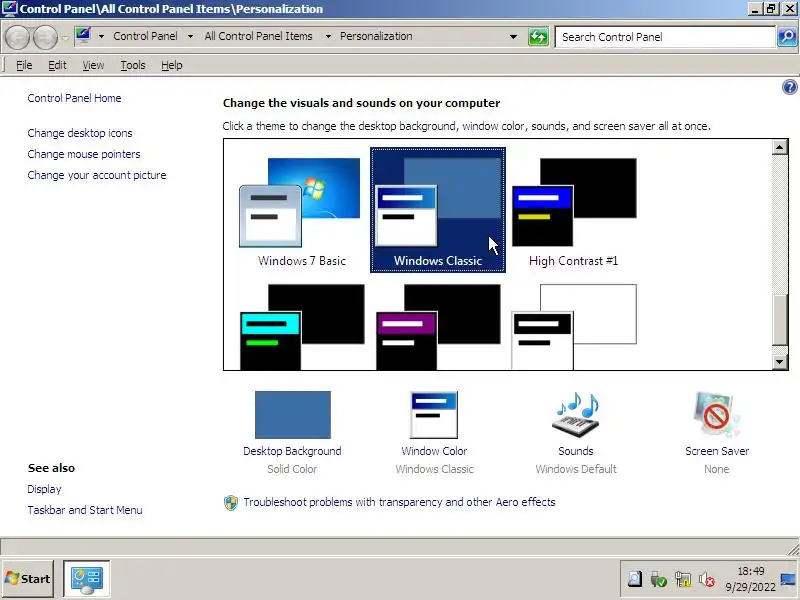Open Change mouse pointers
Viewport: 800px width, 600px height.
[84, 154]
